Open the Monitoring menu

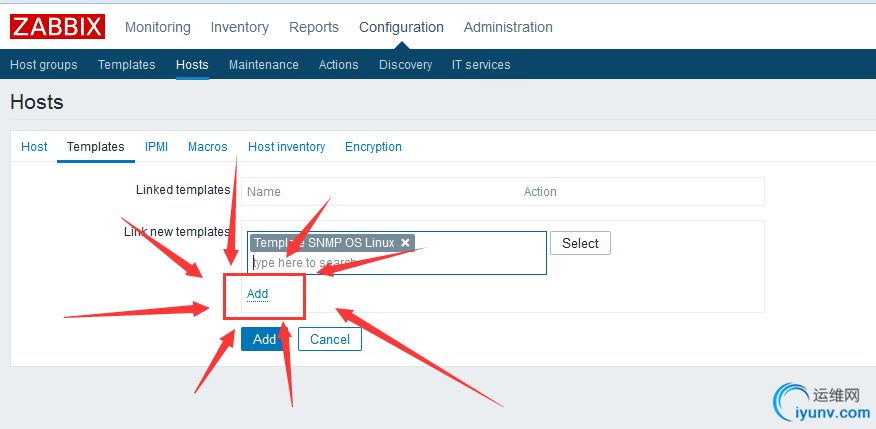pos(158,27)
